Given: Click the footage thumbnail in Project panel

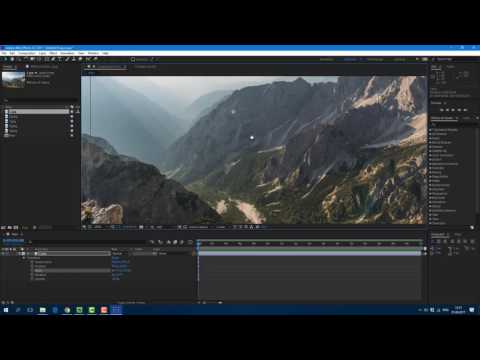Looking at the screenshot, I should (13, 80).
